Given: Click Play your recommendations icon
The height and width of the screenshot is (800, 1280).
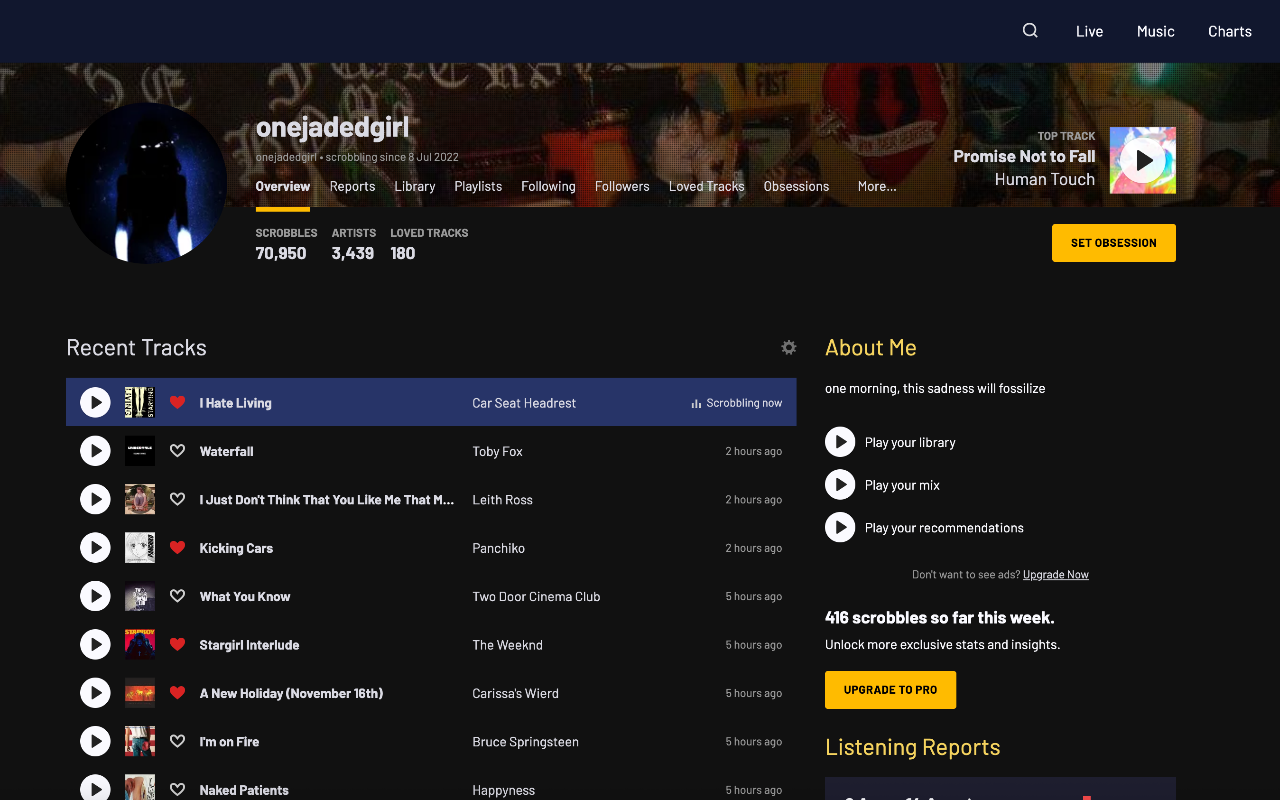Looking at the screenshot, I should 840,527.
